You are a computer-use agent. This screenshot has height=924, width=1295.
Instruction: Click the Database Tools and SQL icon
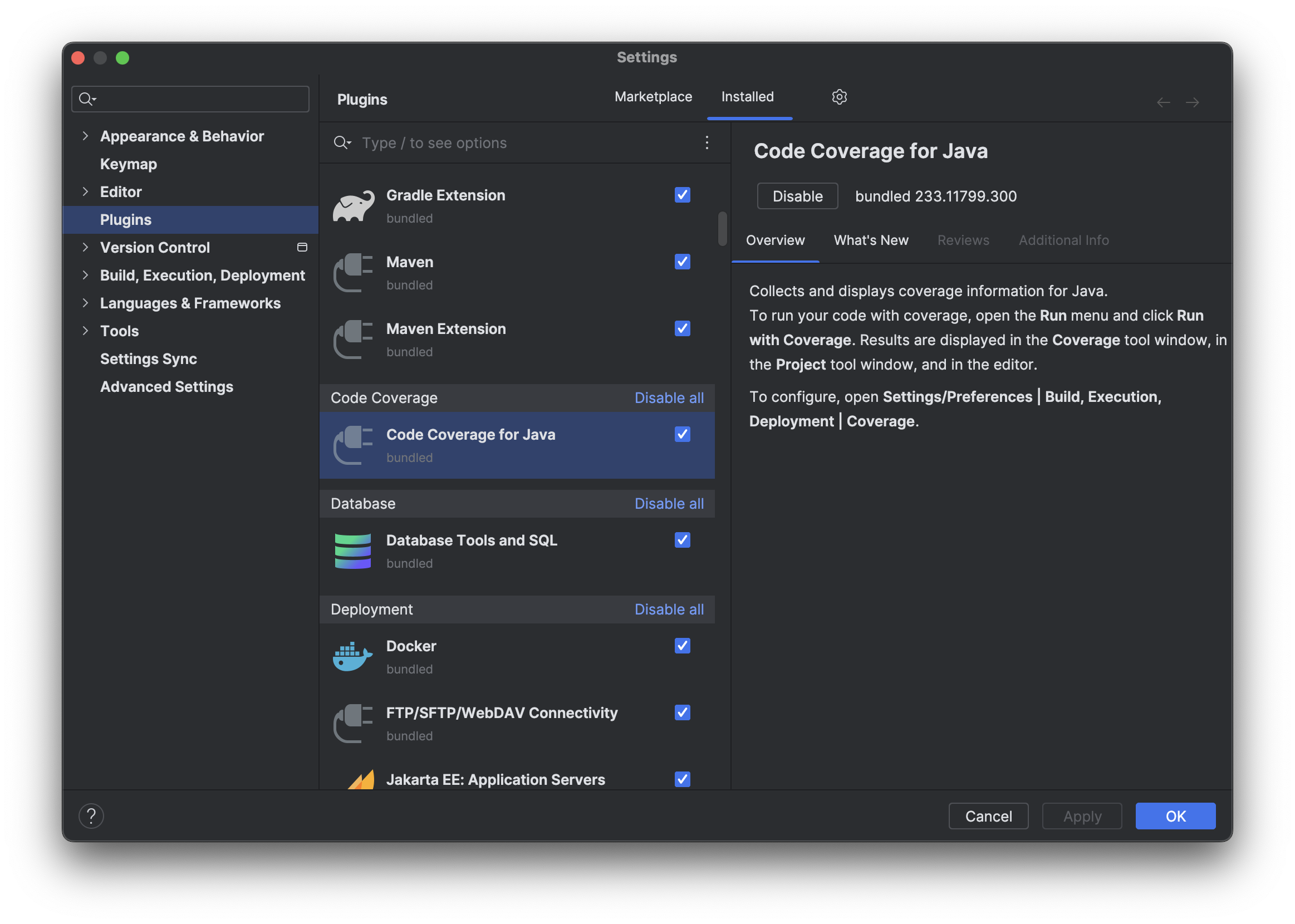pos(353,551)
